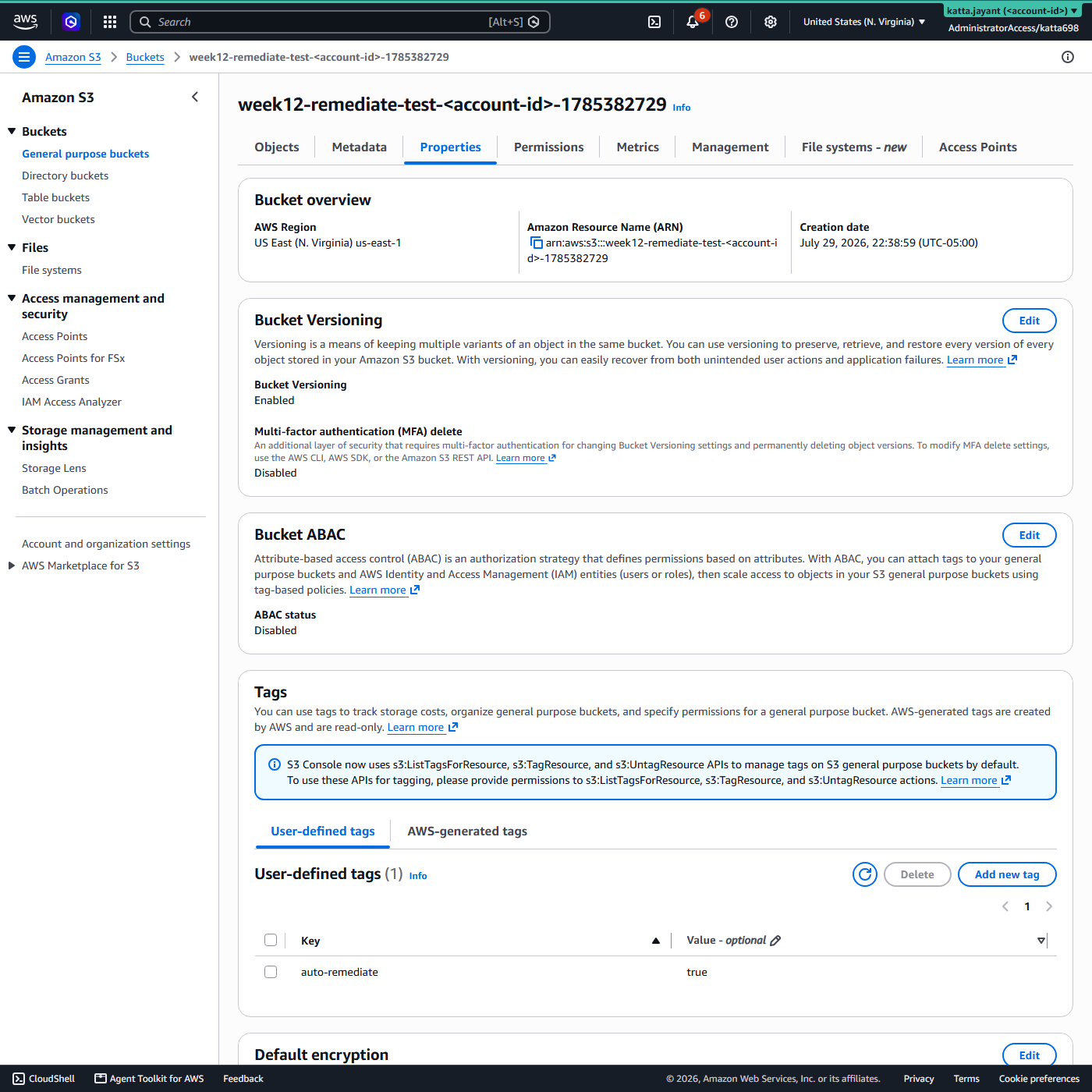Open Learn more link under Bucket ABAC
Viewport: 1092px width, 1092px height.
pos(384,590)
